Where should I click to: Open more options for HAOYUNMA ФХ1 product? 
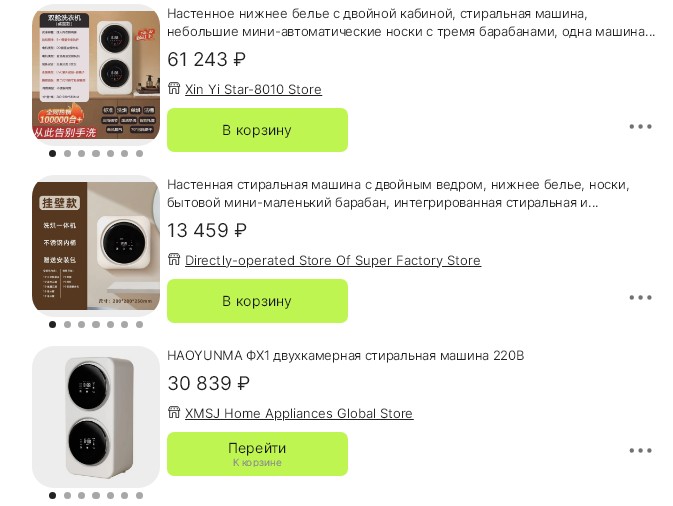[640, 451]
